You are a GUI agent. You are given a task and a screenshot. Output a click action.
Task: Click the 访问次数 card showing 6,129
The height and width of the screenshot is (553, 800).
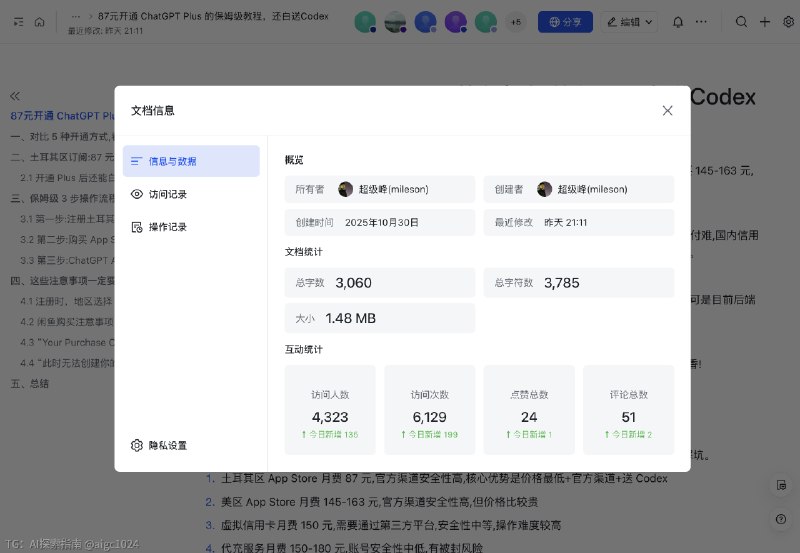point(430,410)
